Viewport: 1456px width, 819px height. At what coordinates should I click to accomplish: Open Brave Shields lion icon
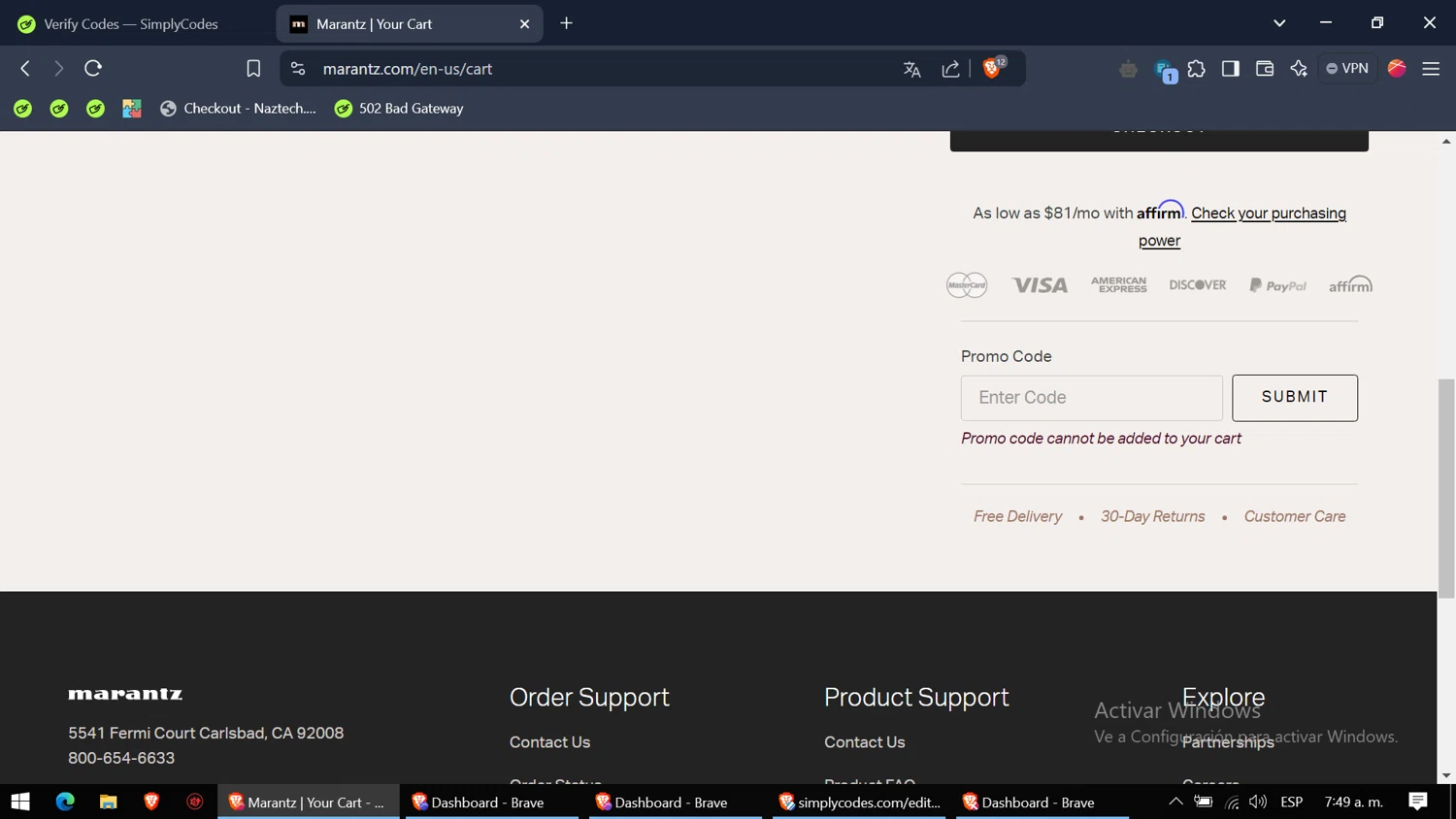(x=992, y=68)
